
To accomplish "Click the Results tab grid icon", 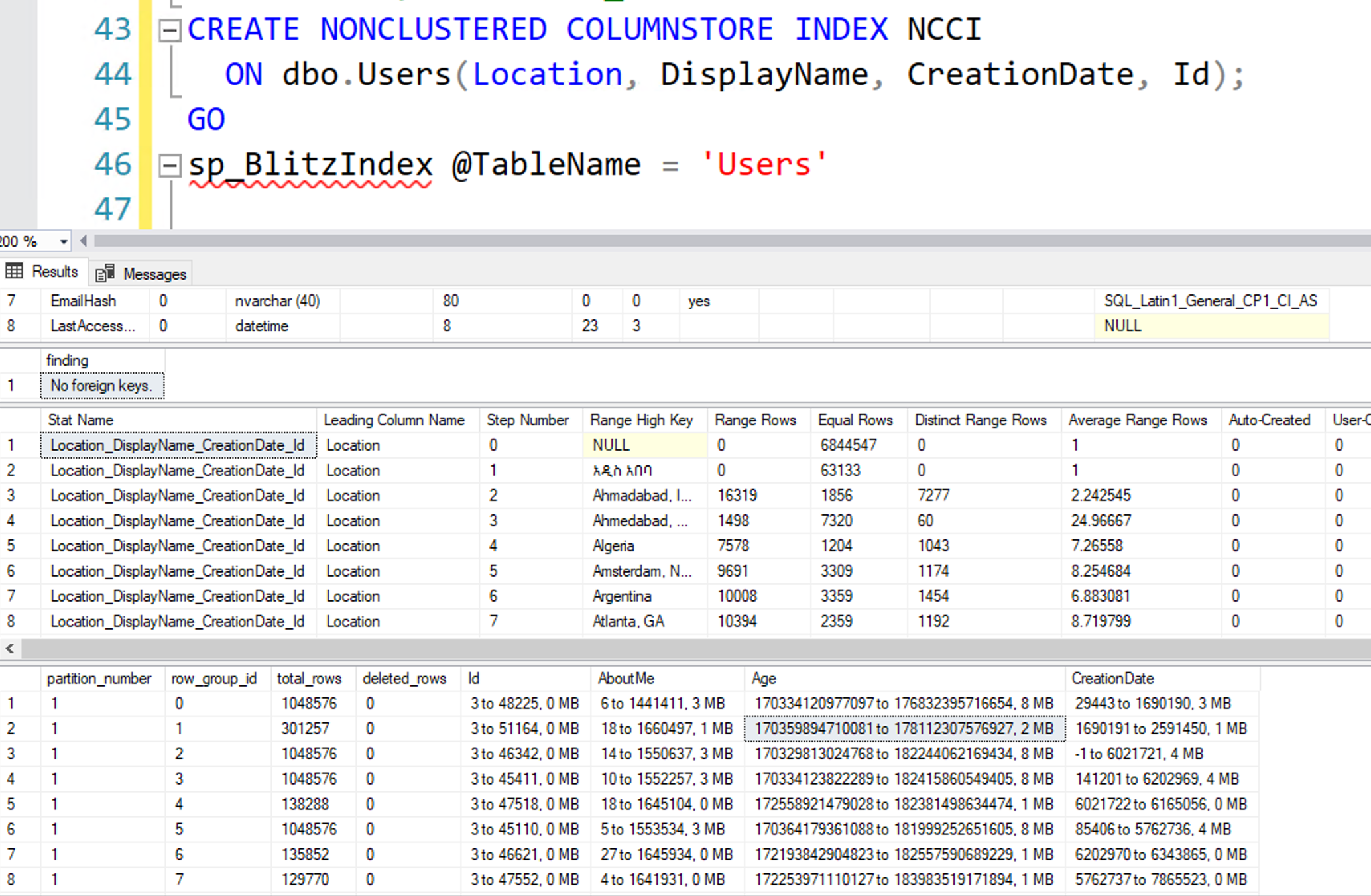I will 13,271.
